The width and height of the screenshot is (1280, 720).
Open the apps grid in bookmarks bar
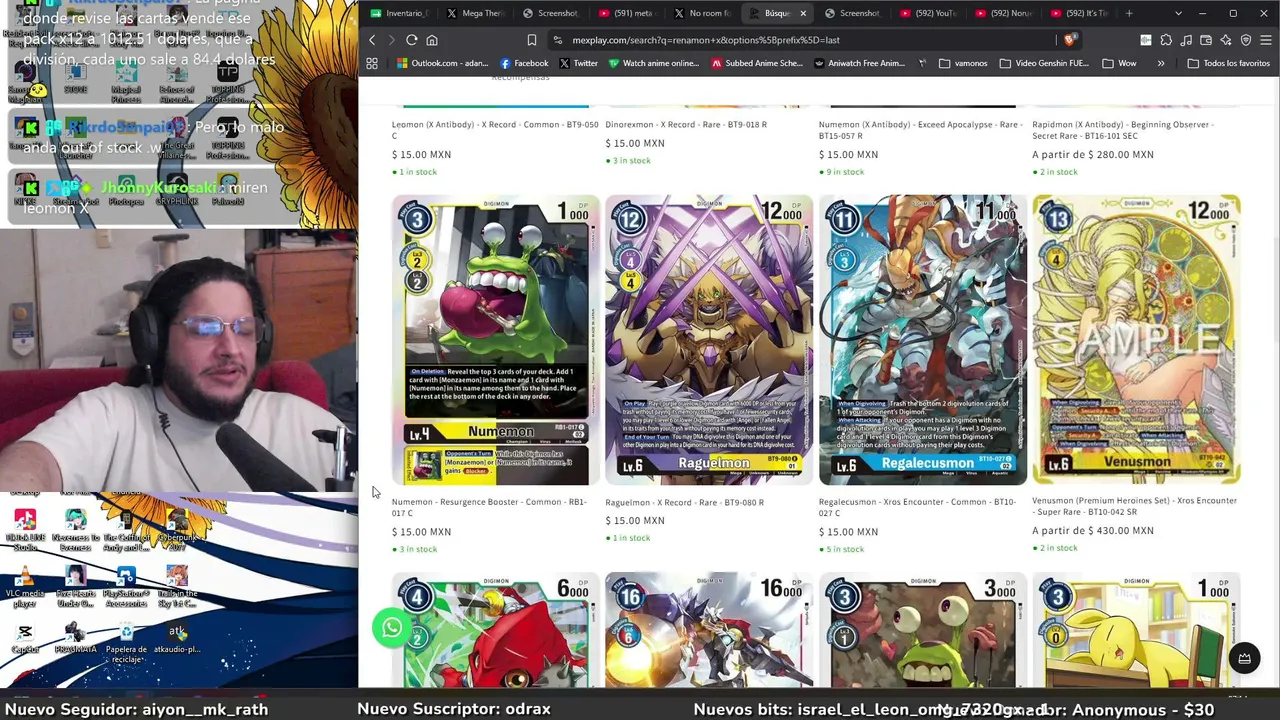[372, 63]
